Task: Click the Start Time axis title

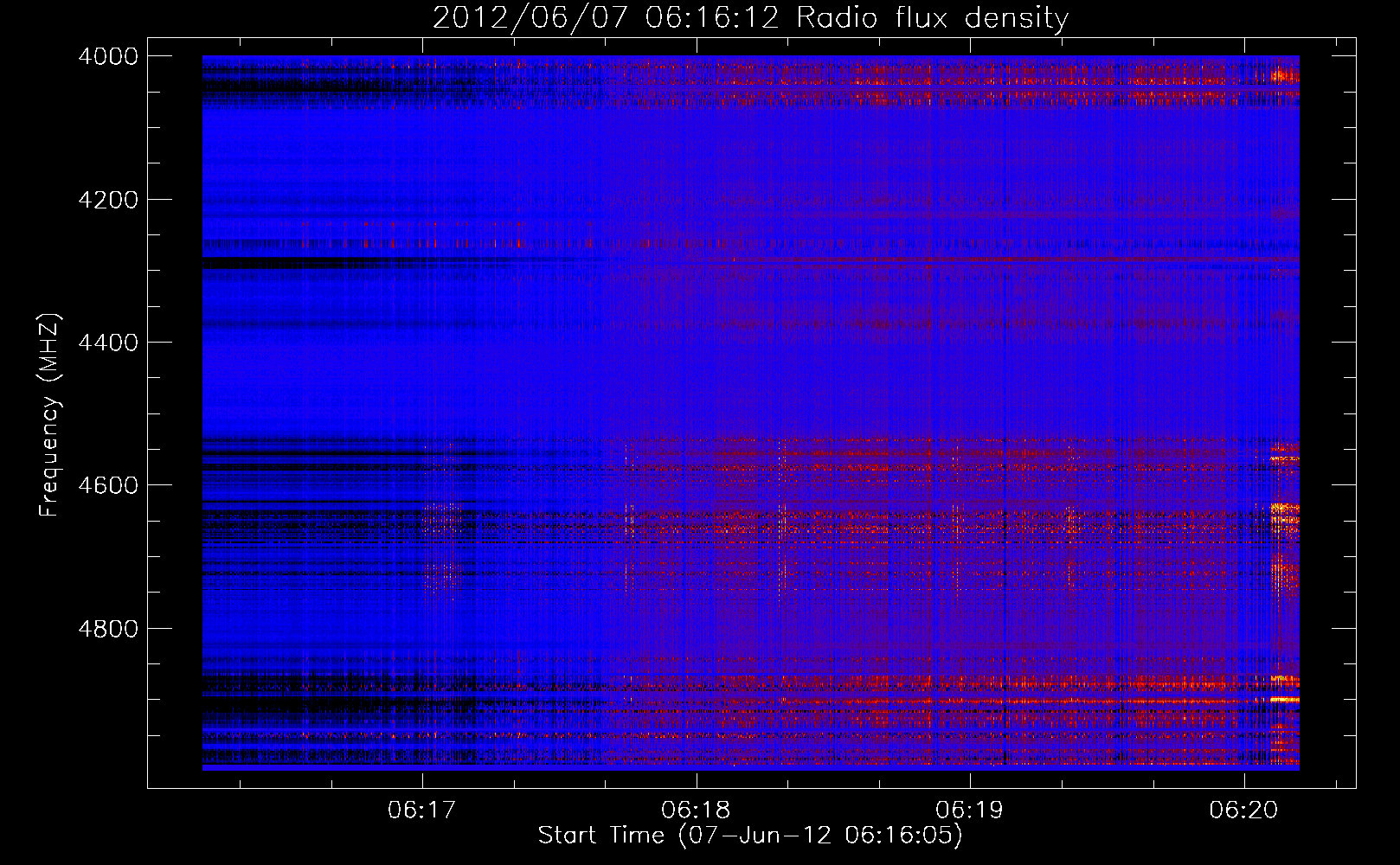Action: click(x=750, y=836)
